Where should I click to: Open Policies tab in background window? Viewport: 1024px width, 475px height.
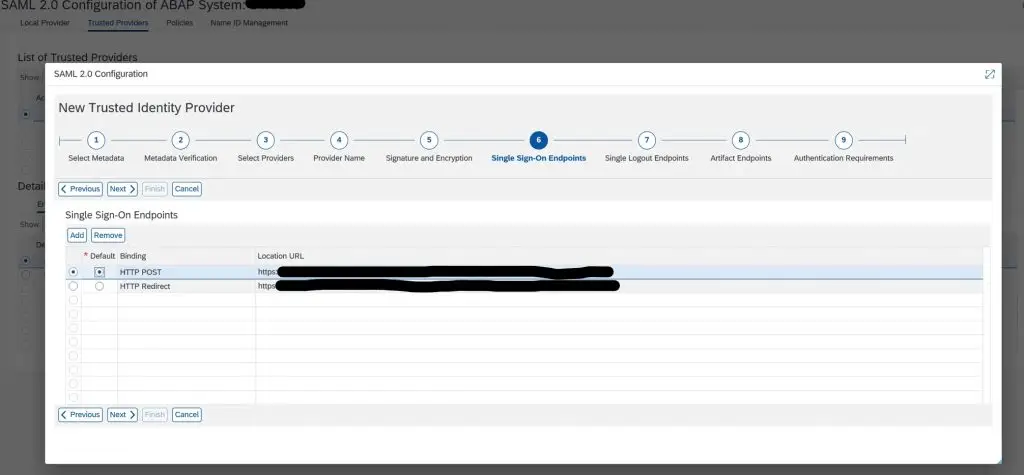pos(180,23)
